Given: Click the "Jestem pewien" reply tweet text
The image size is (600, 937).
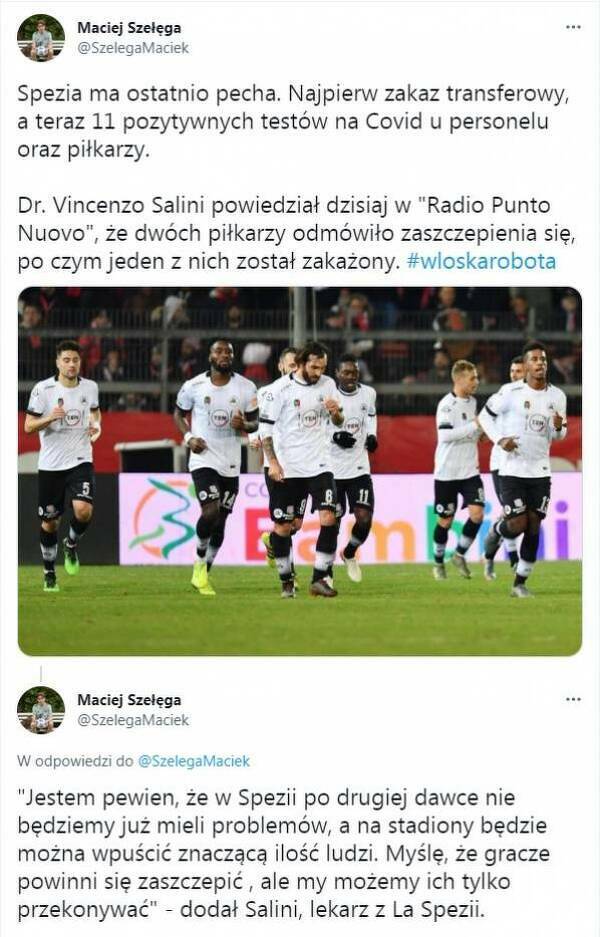Looking at the screenshot, I should pyautogui.click(x=283, y=853).
